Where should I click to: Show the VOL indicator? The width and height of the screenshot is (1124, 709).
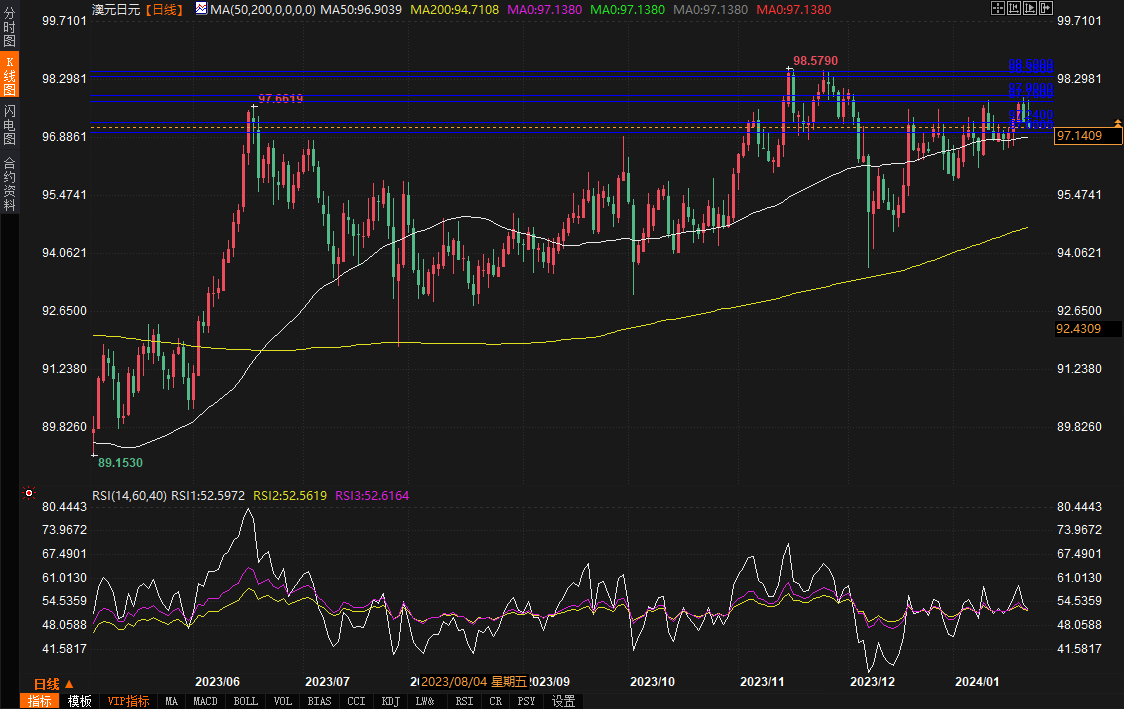(282, 701)
